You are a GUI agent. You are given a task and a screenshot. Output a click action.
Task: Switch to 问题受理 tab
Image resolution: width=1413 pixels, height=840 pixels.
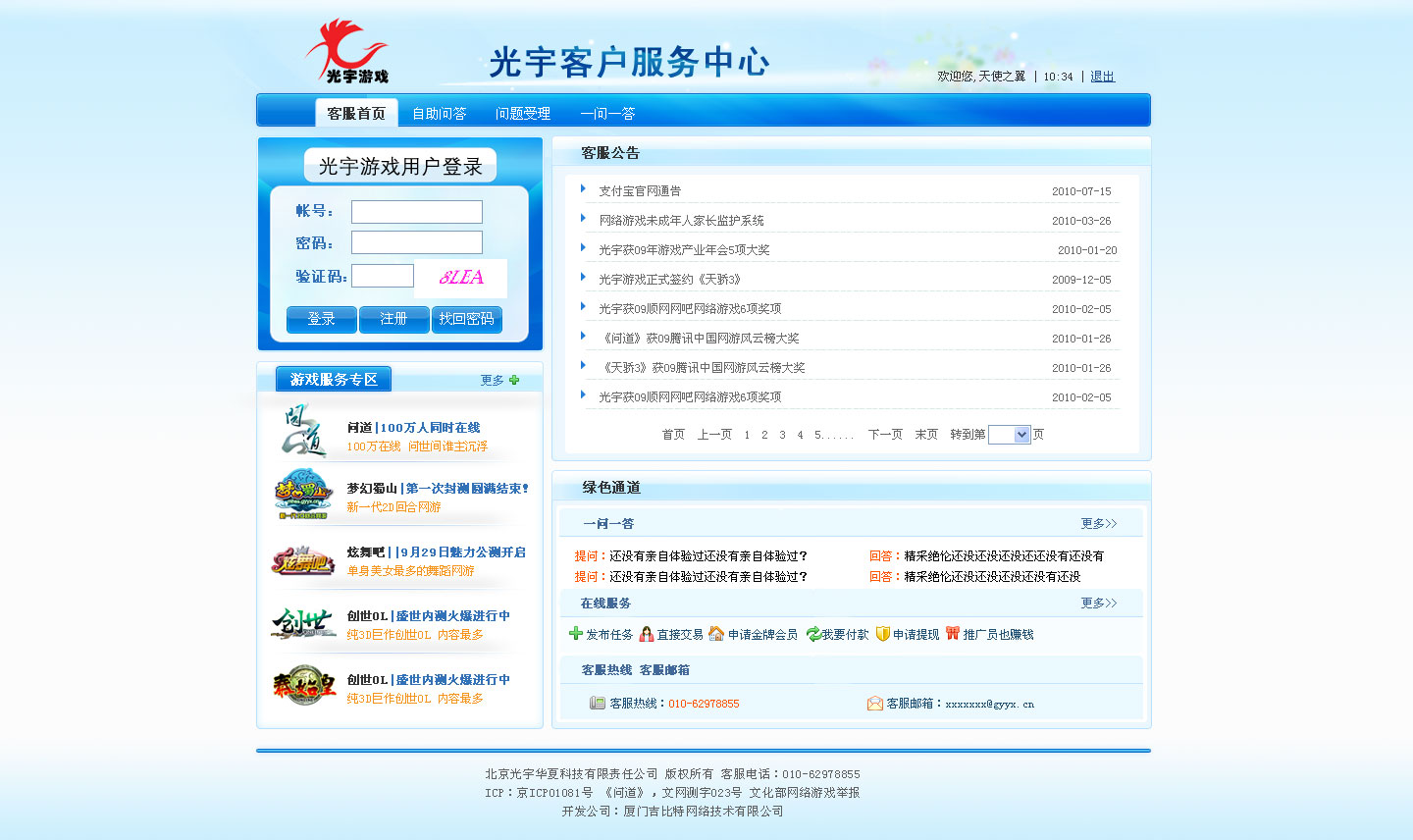tap(523, 114)
